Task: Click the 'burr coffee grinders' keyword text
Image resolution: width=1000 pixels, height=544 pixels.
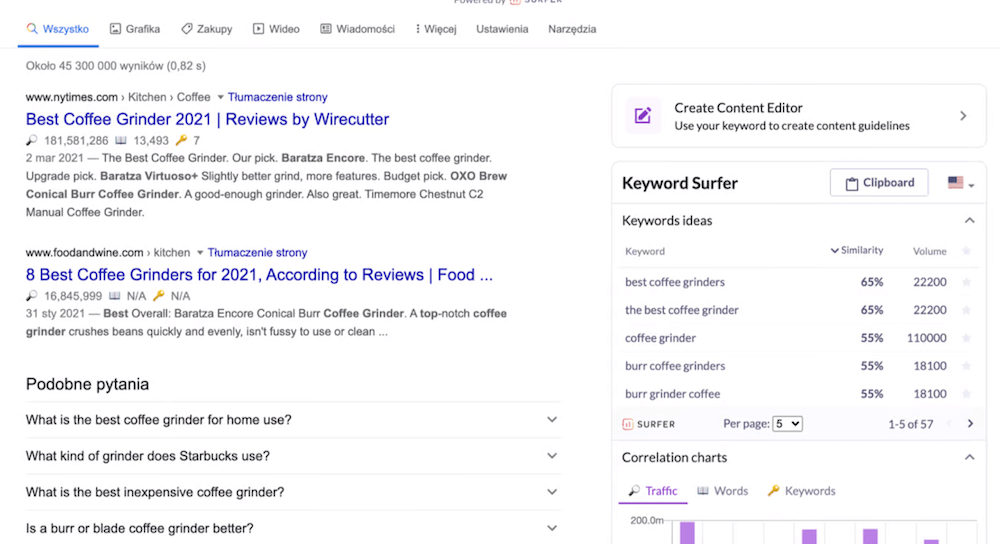Action: click(675, 366)
